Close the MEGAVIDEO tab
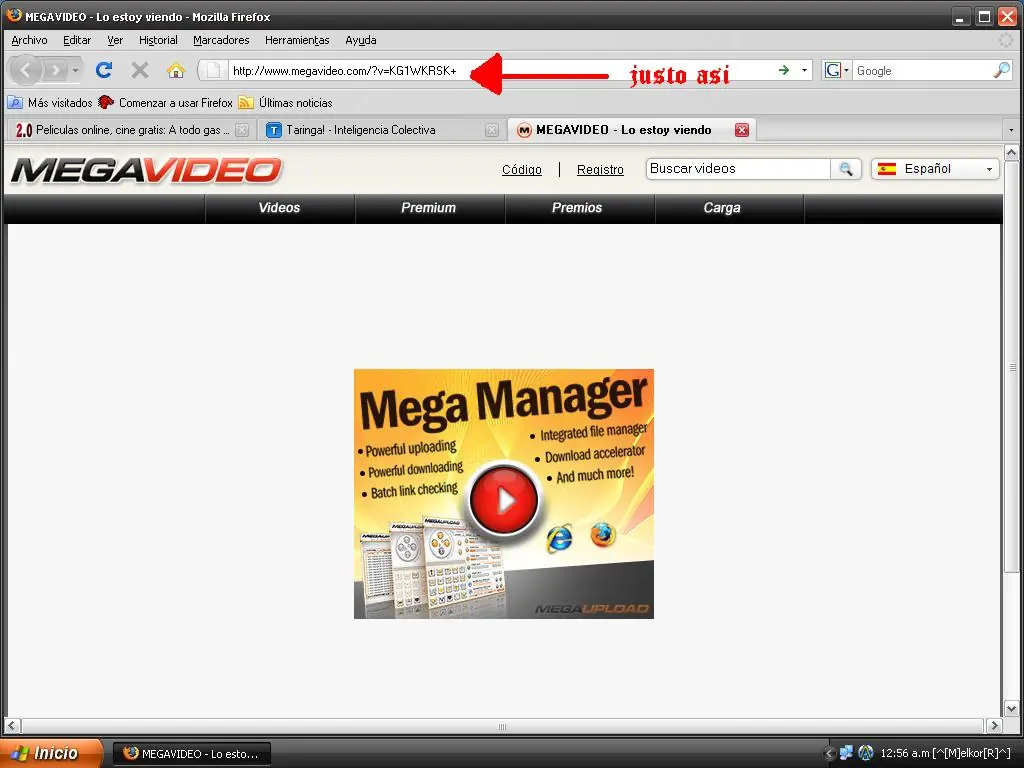Screen dimensions: 1024x768 tap(742, 130)
